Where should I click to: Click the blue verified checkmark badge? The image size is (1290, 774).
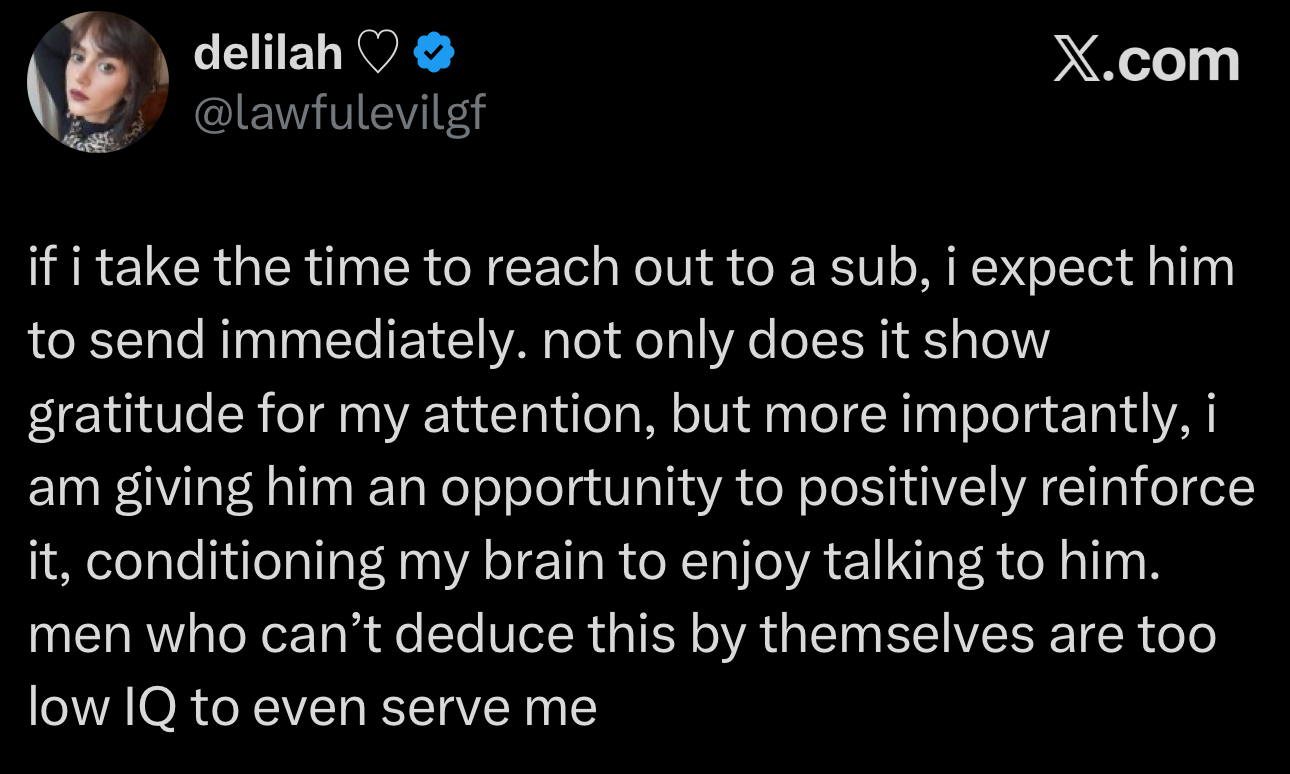point(436,55)
